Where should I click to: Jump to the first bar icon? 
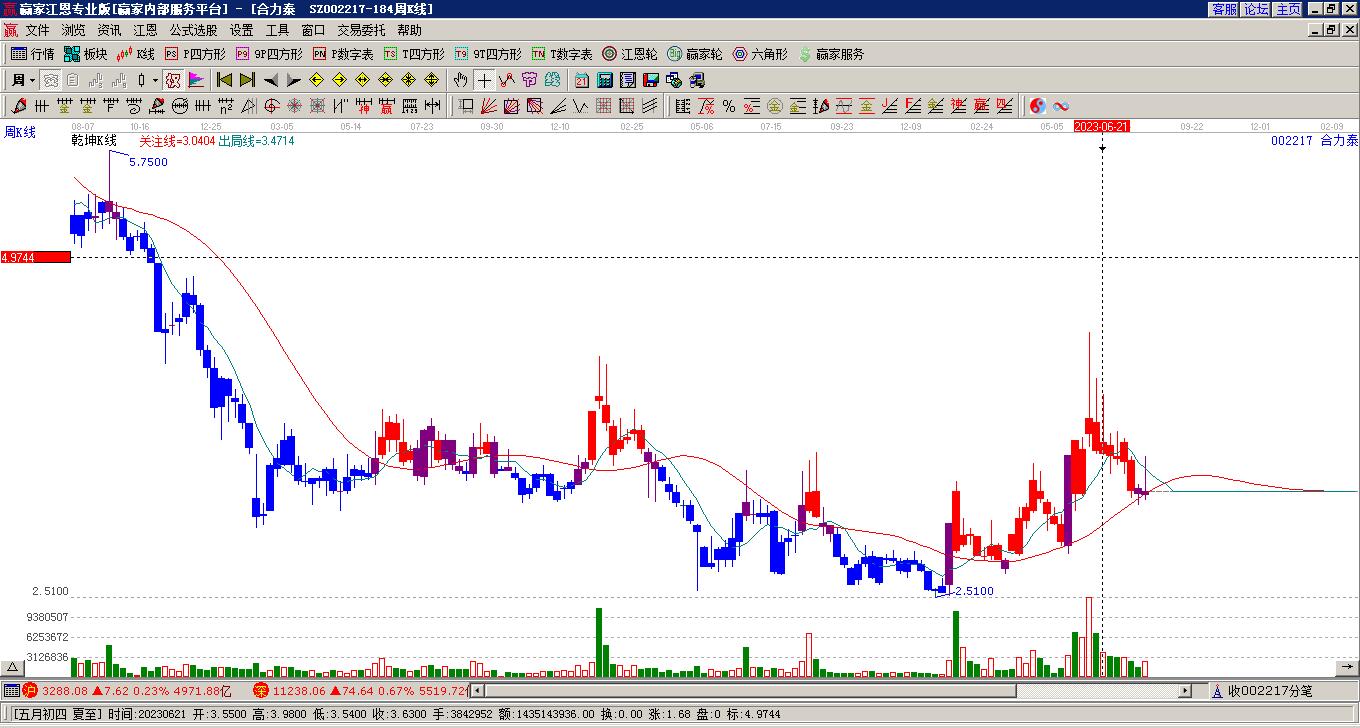(x=225, y=80)
